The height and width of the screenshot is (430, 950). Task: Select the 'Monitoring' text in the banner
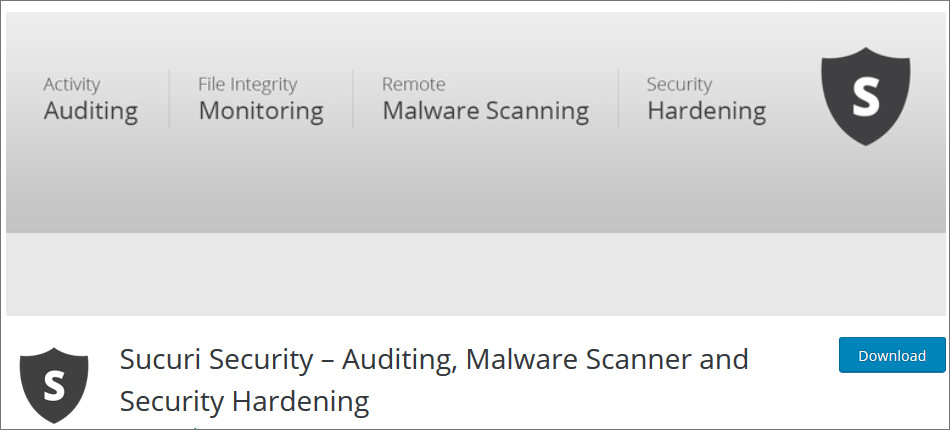click(261, 110)
